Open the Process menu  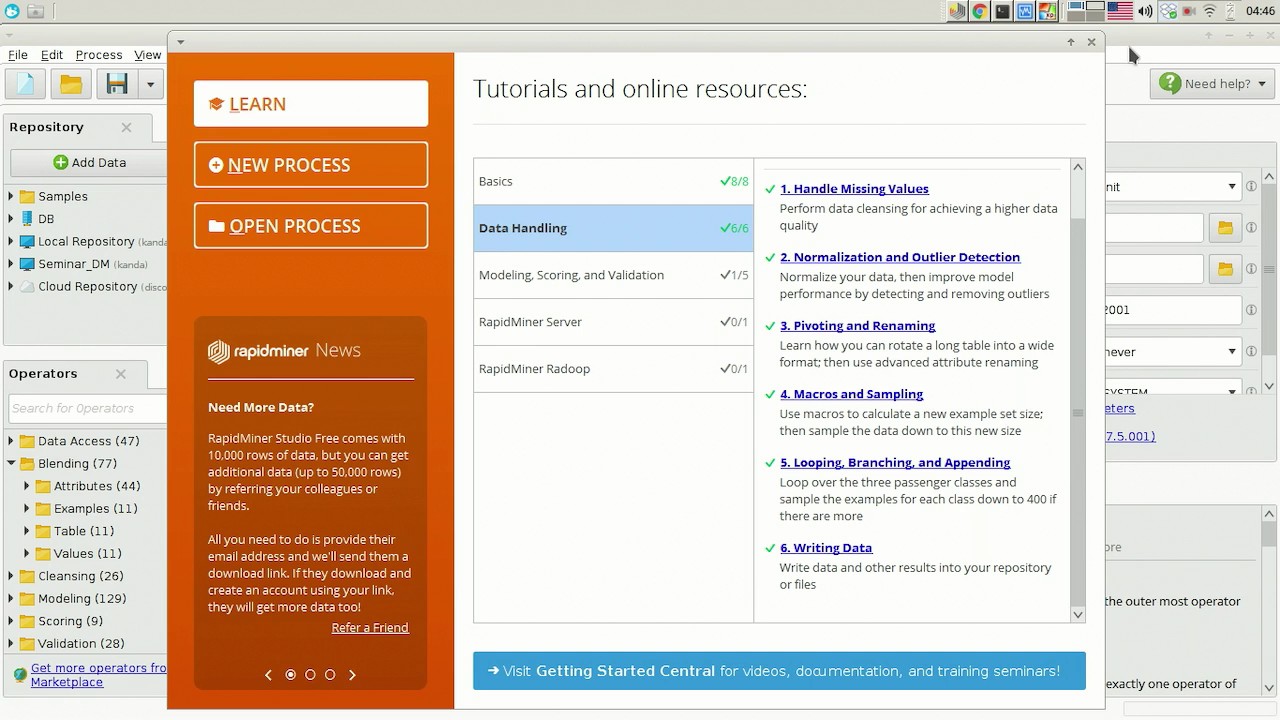click(x=99, y=55)
